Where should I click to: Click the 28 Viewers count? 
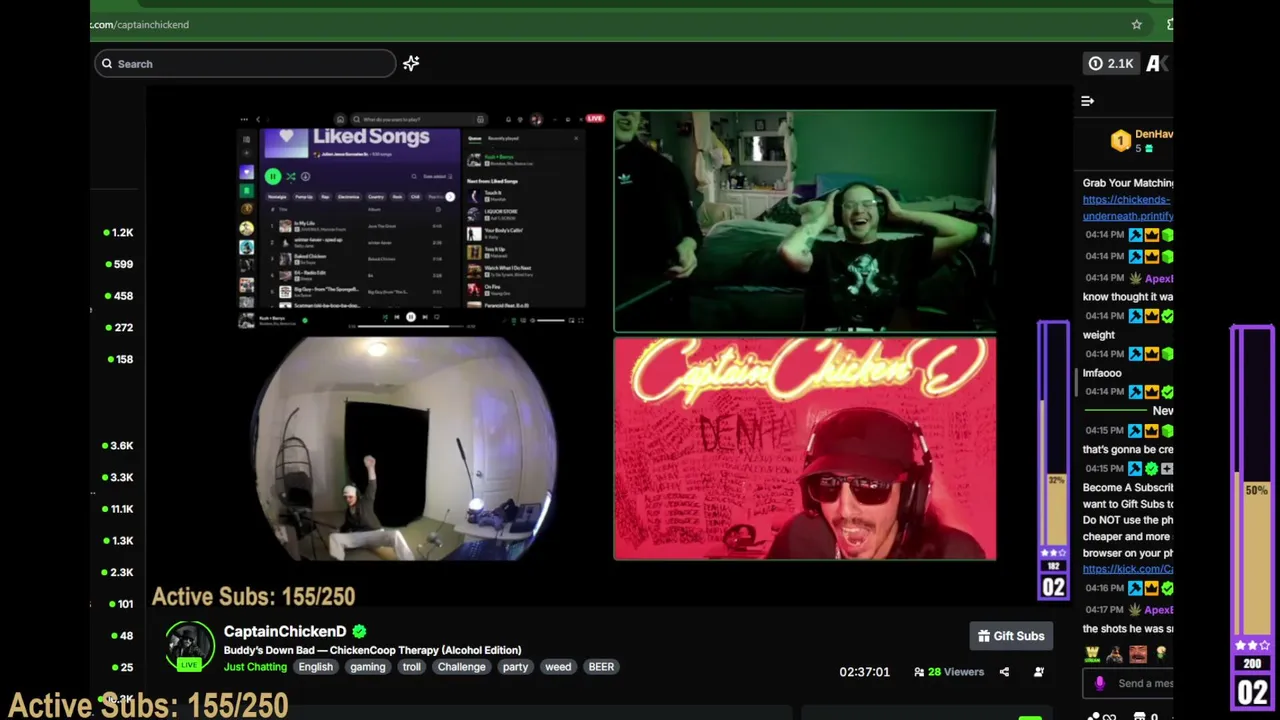[x=950, y=672]
